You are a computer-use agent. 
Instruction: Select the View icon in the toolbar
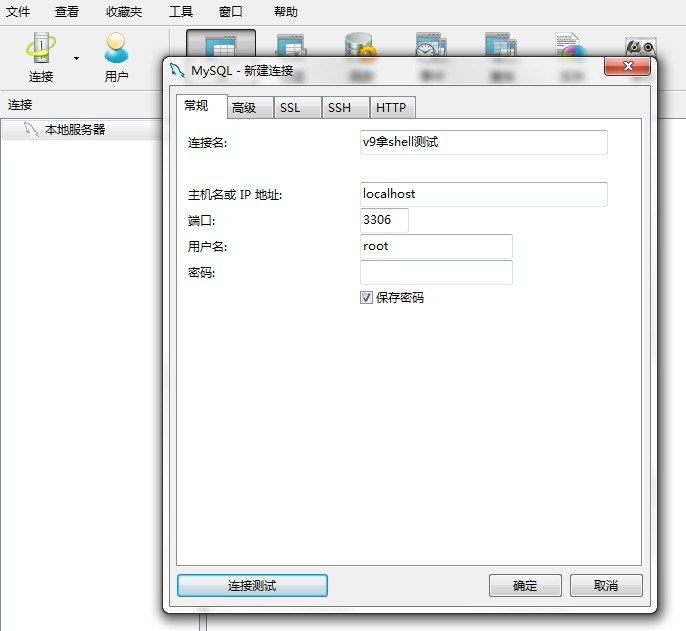(x=290, y=46)
